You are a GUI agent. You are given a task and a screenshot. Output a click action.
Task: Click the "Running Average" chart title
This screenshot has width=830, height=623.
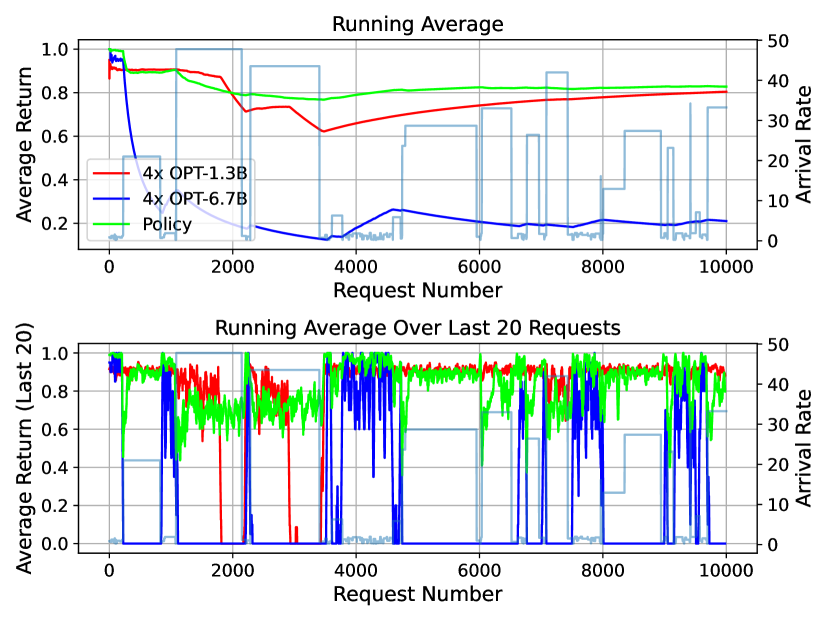tap(418, 24)
